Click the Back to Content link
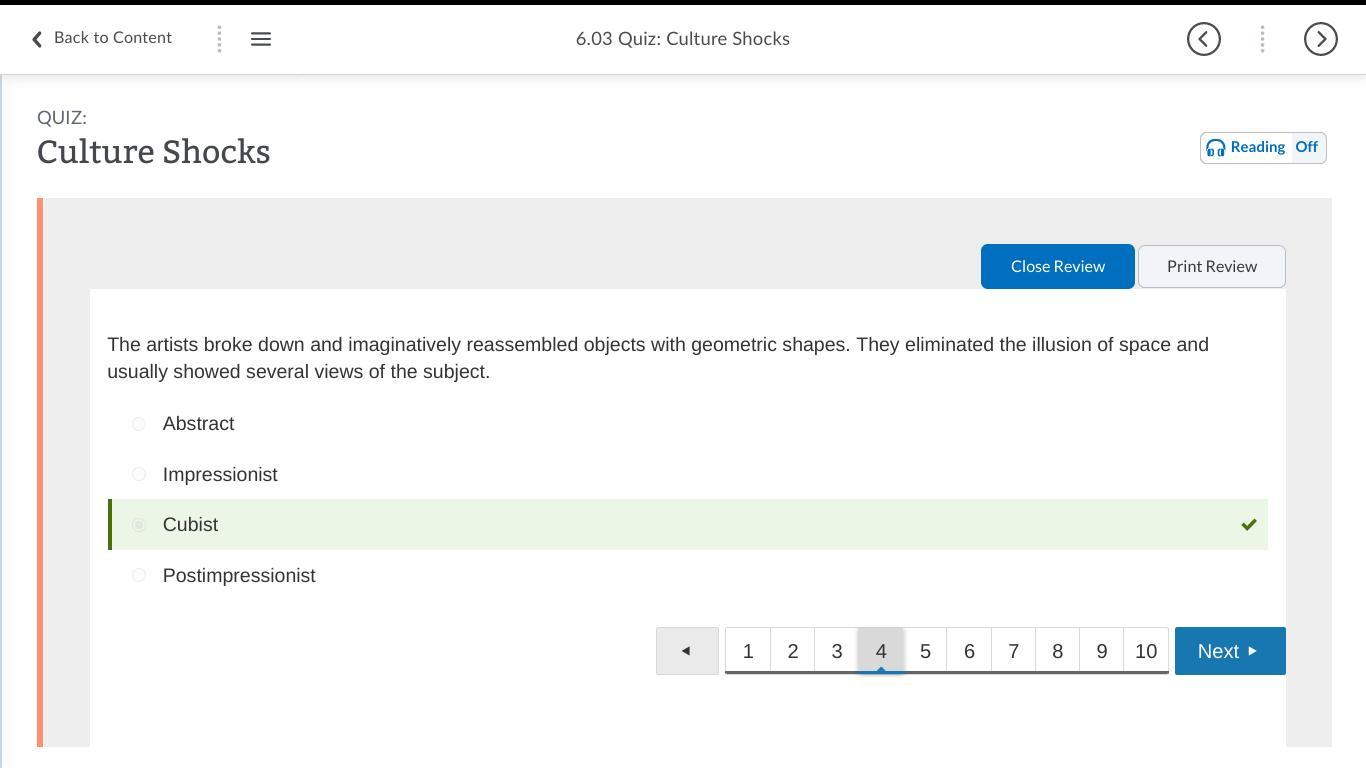The image size is (1366, 768). [x=112, y=38]
